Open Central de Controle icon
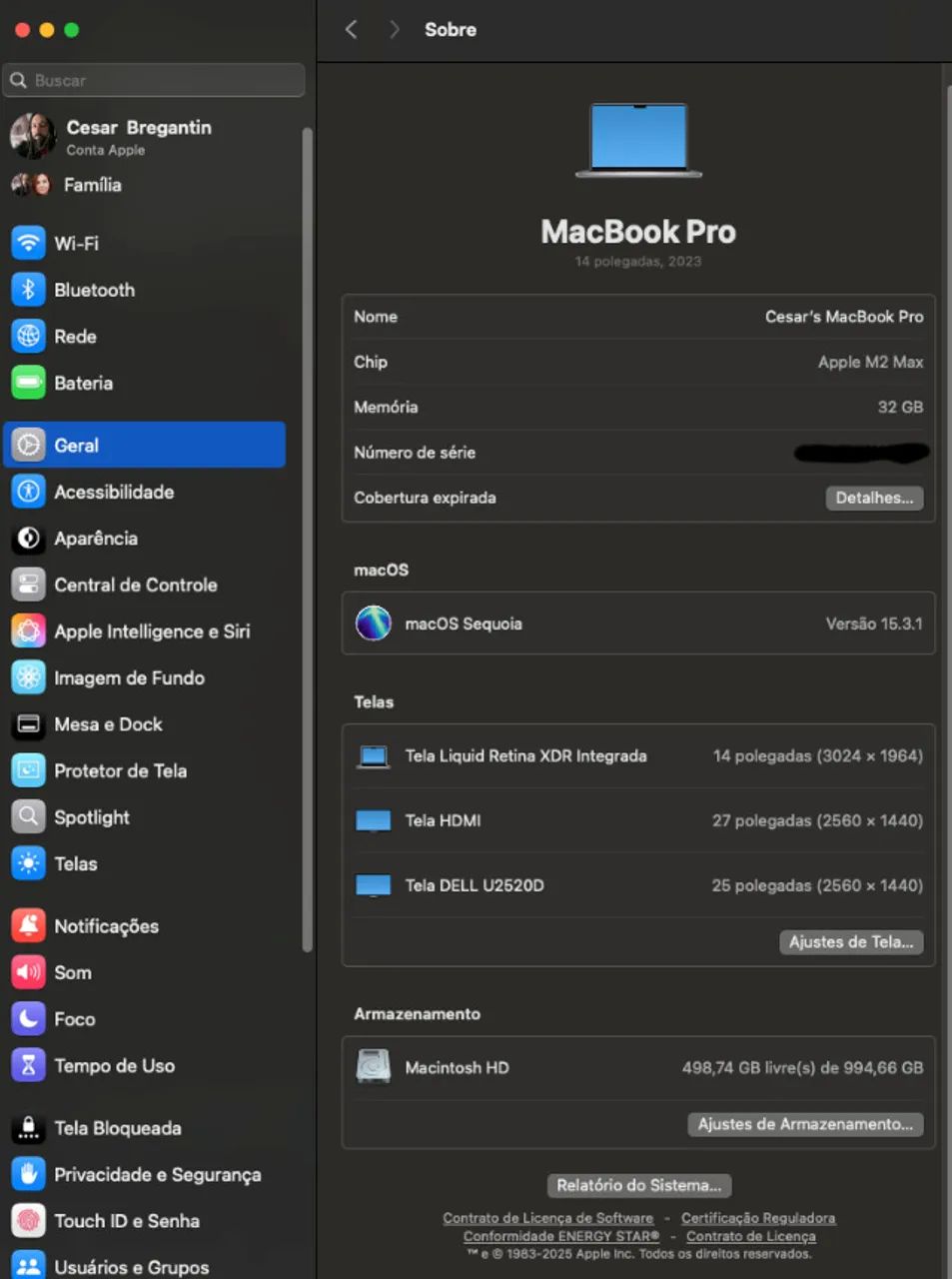Screen dimensions: 952x1279 (28, 585)
